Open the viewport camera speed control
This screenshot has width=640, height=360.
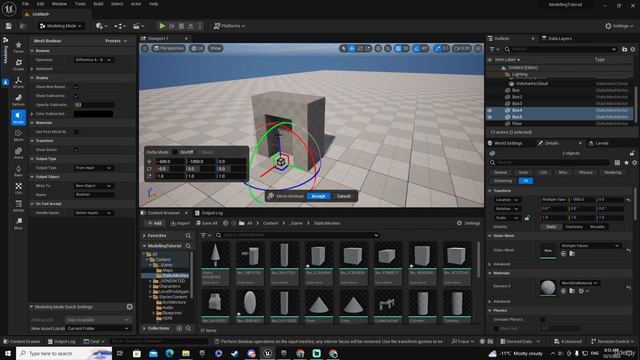[462, 48]
